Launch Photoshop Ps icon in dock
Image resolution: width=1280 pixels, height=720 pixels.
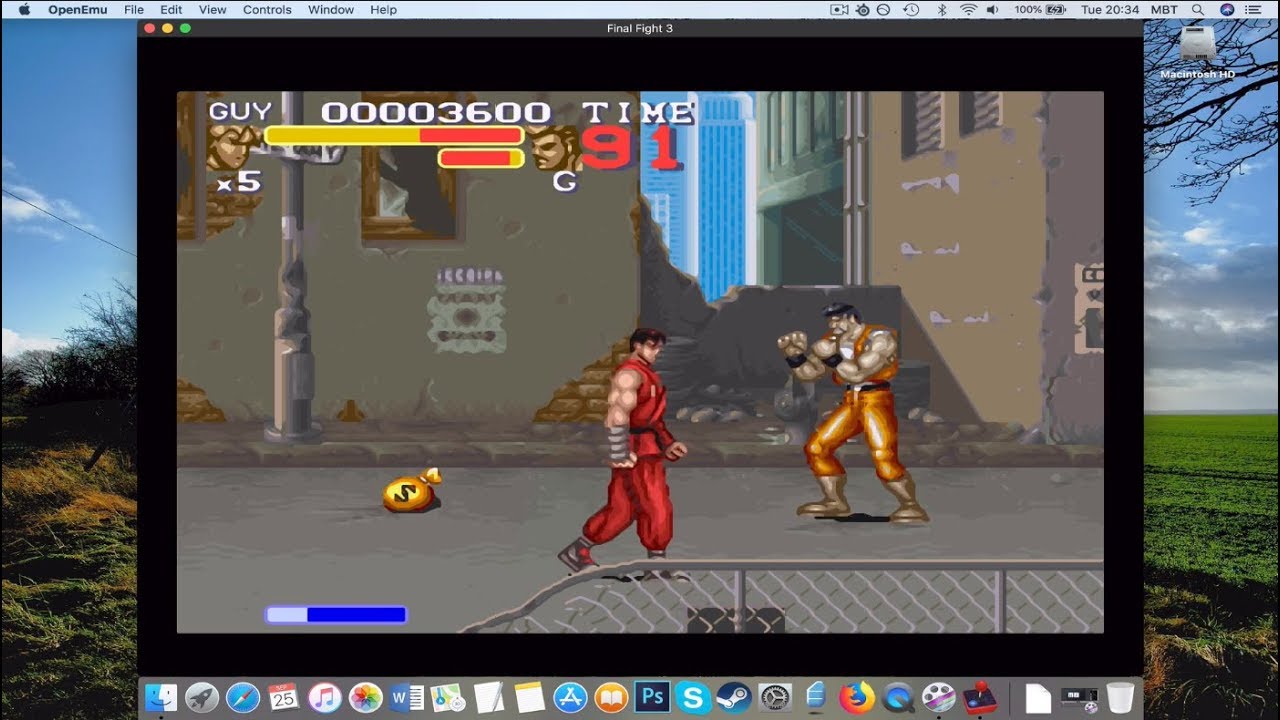pyautogui.click(x=652, y=697)
